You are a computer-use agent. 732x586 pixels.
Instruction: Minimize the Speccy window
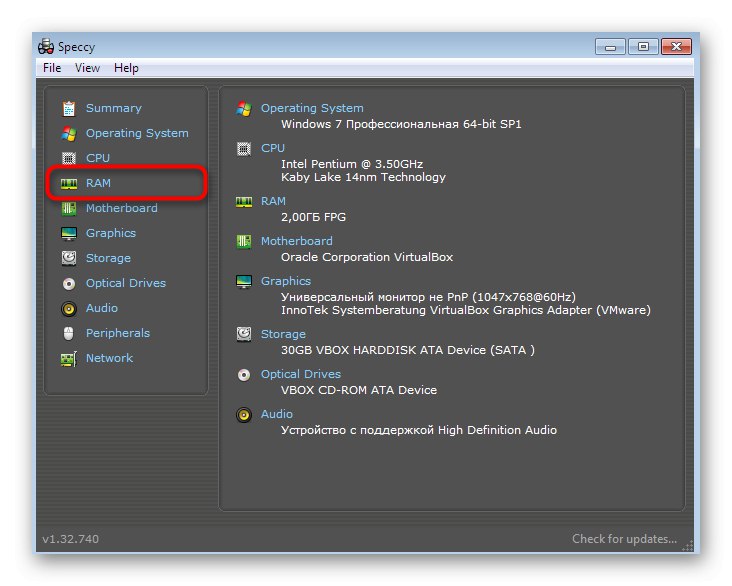[610, 47]
